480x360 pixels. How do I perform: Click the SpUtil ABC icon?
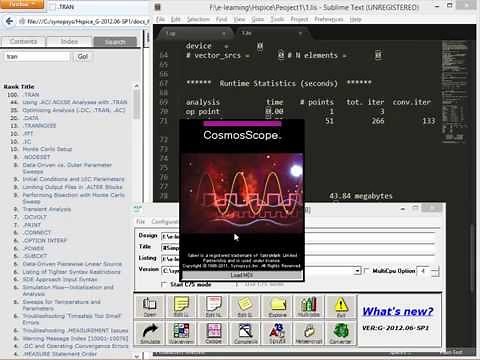coord(277,333)
